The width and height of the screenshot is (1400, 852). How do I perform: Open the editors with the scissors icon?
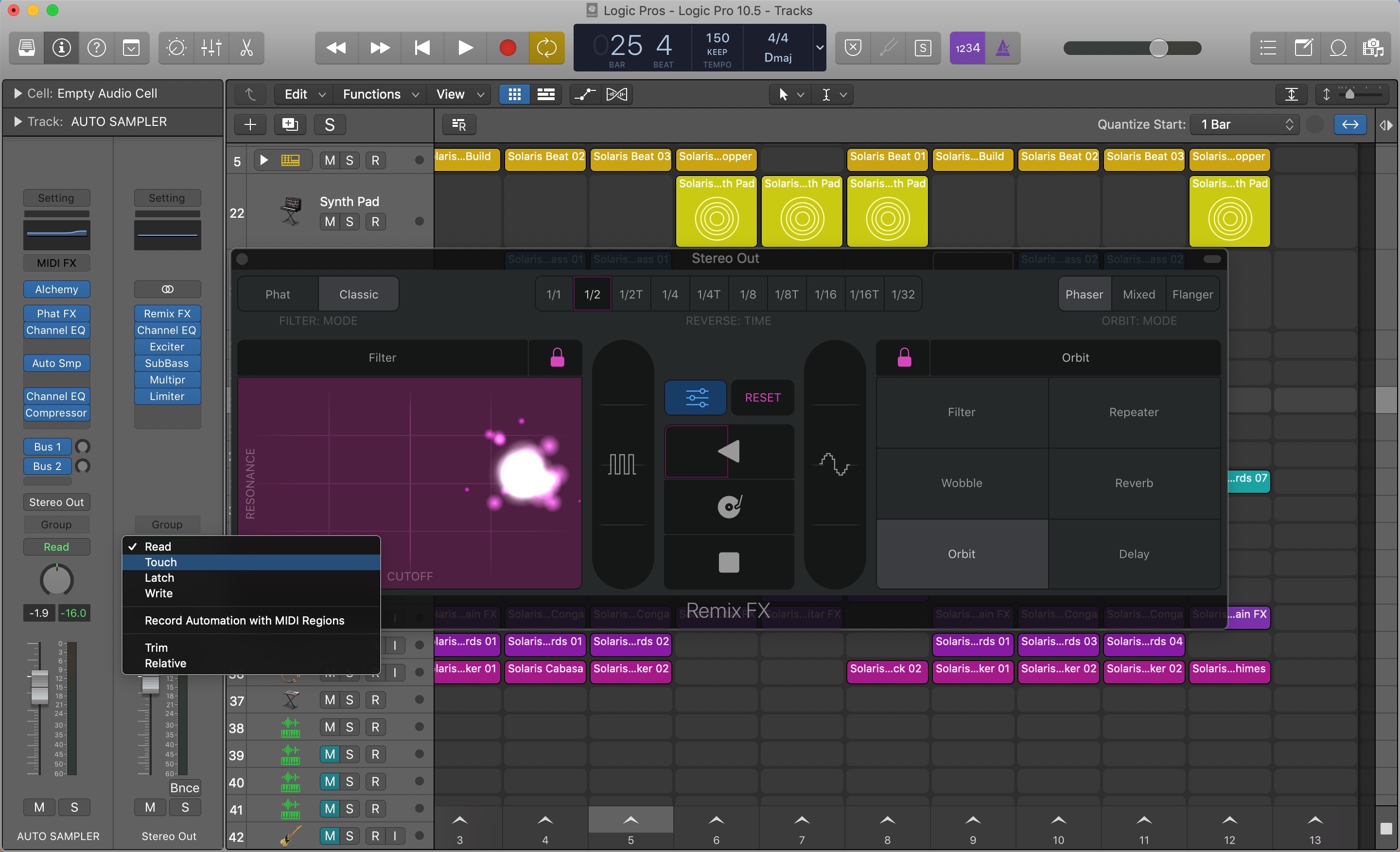pyautogui.click(x=246, y=48)
